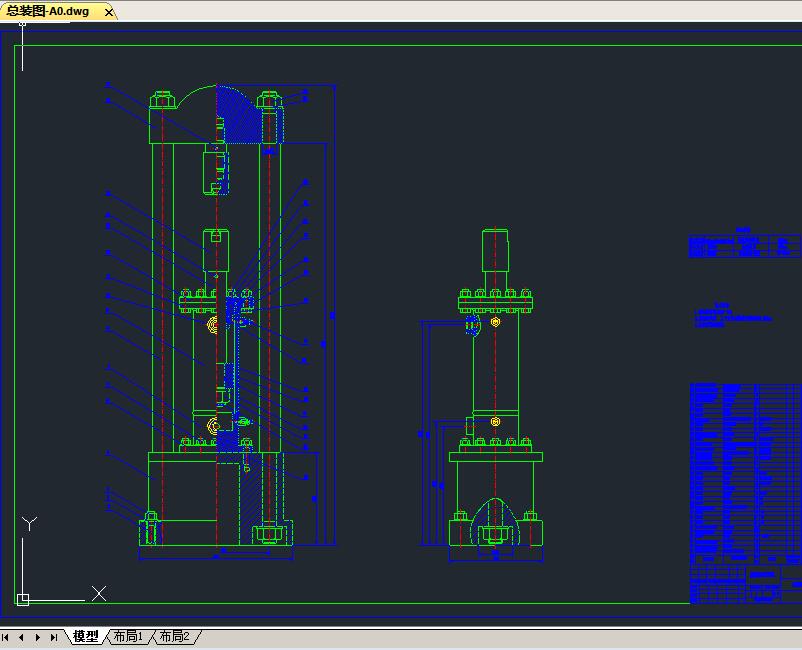This screenshot has width=802, height=650.
Task: Go to next layout tab arrow
Action: pyautogui.click(x=37, y=637)
